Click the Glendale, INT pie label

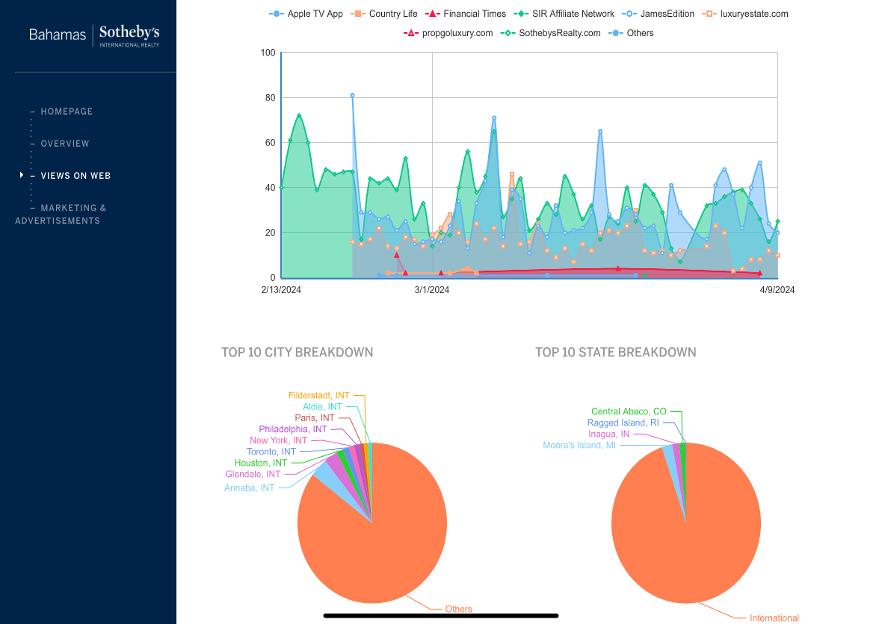tap(253, 474)
